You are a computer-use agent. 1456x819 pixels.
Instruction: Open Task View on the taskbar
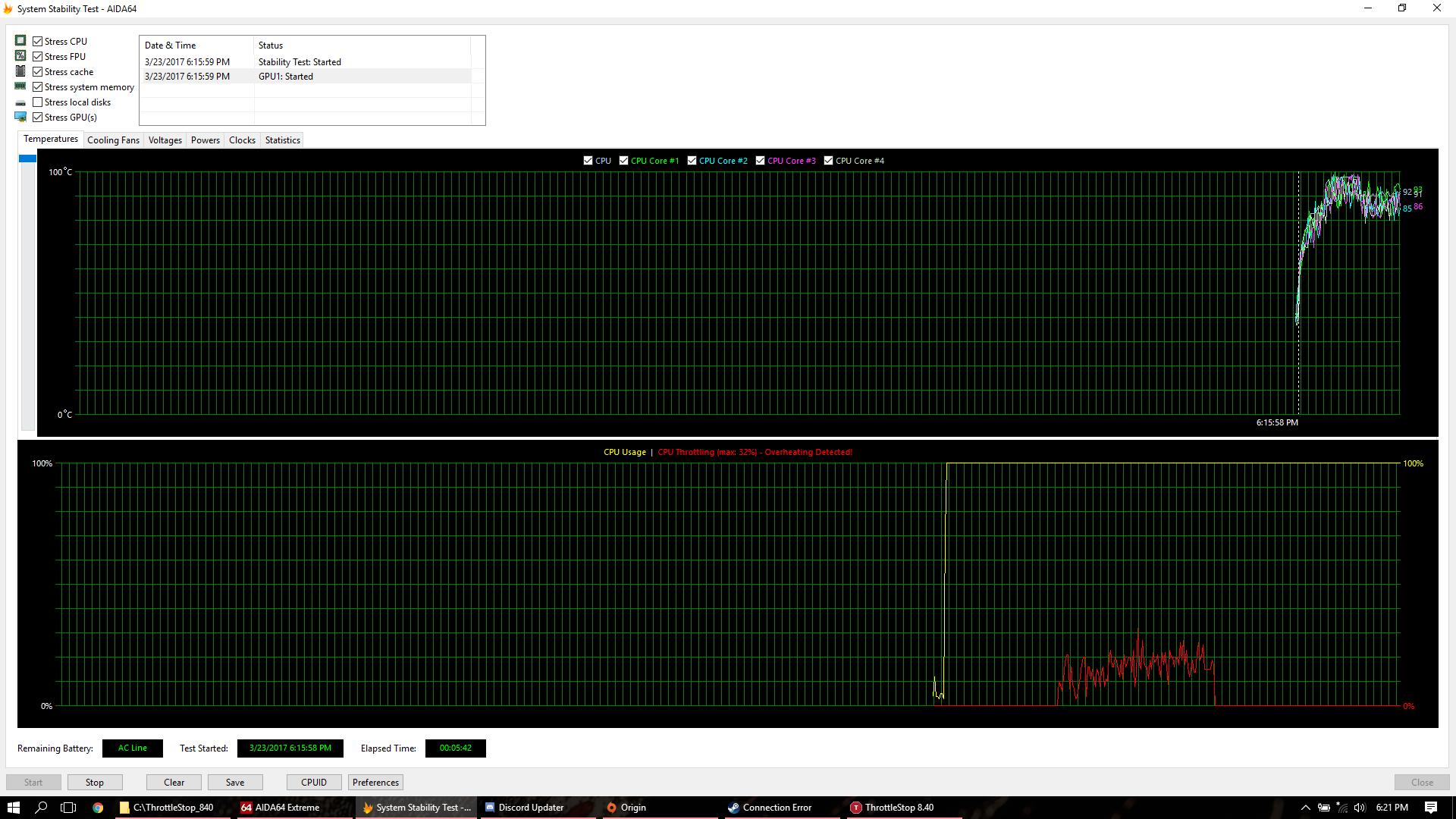[x=68, y=808]
